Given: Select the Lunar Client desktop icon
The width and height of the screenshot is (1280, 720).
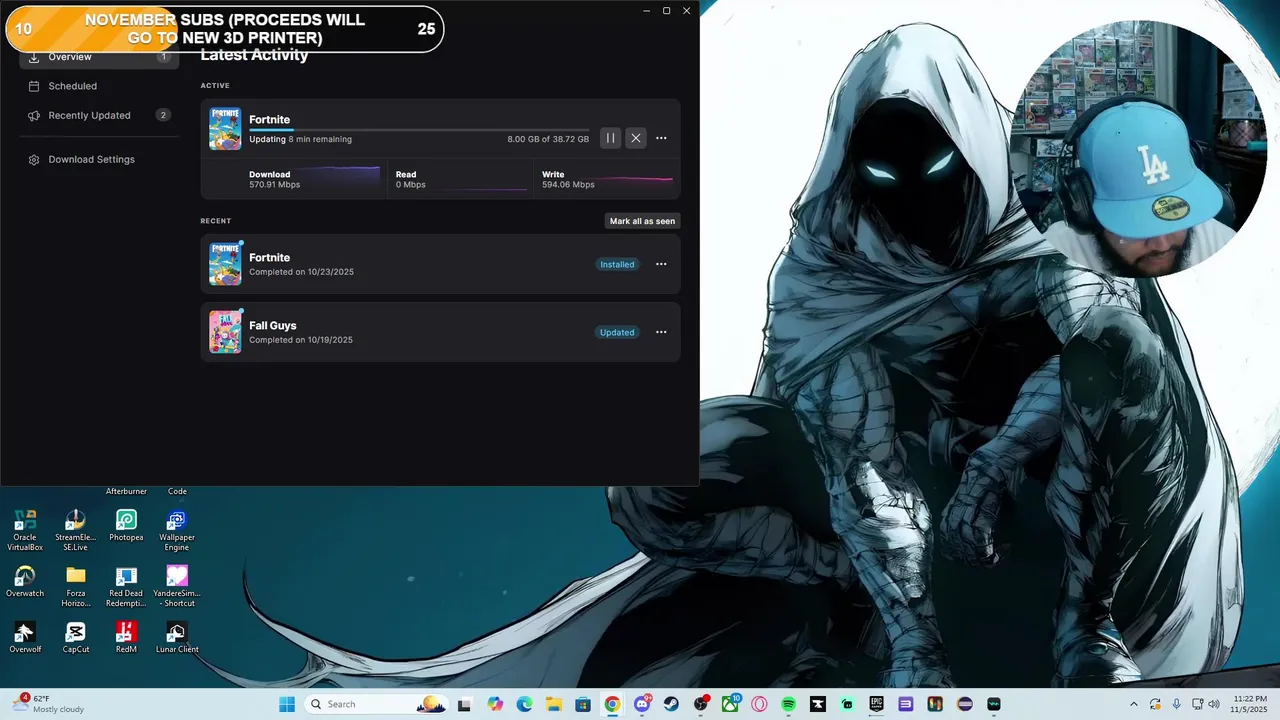Looking at the screenshot, I should tap(177, 638).
